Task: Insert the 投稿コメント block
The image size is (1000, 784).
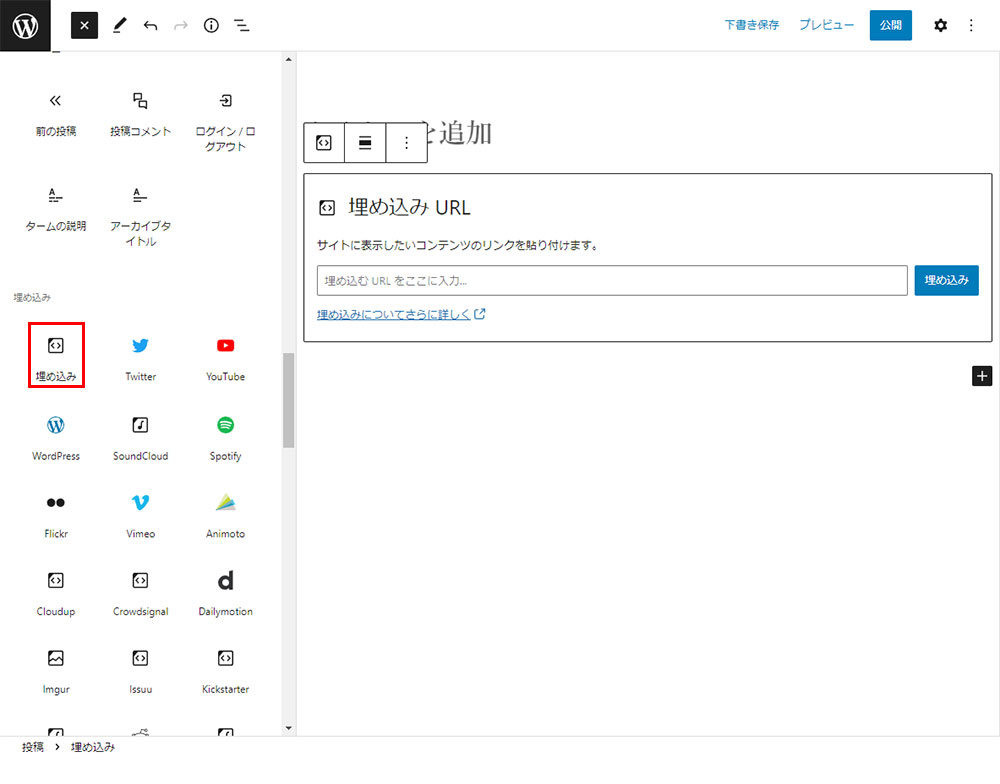Action: click(140, 115)
